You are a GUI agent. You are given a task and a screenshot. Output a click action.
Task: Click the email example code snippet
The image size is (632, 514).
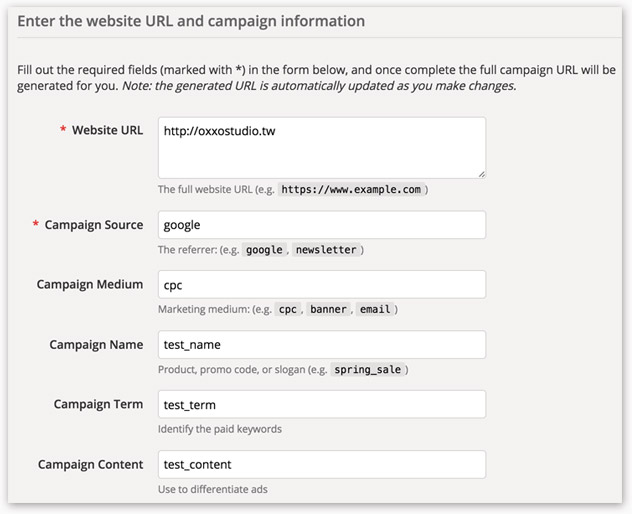(374, 310)
